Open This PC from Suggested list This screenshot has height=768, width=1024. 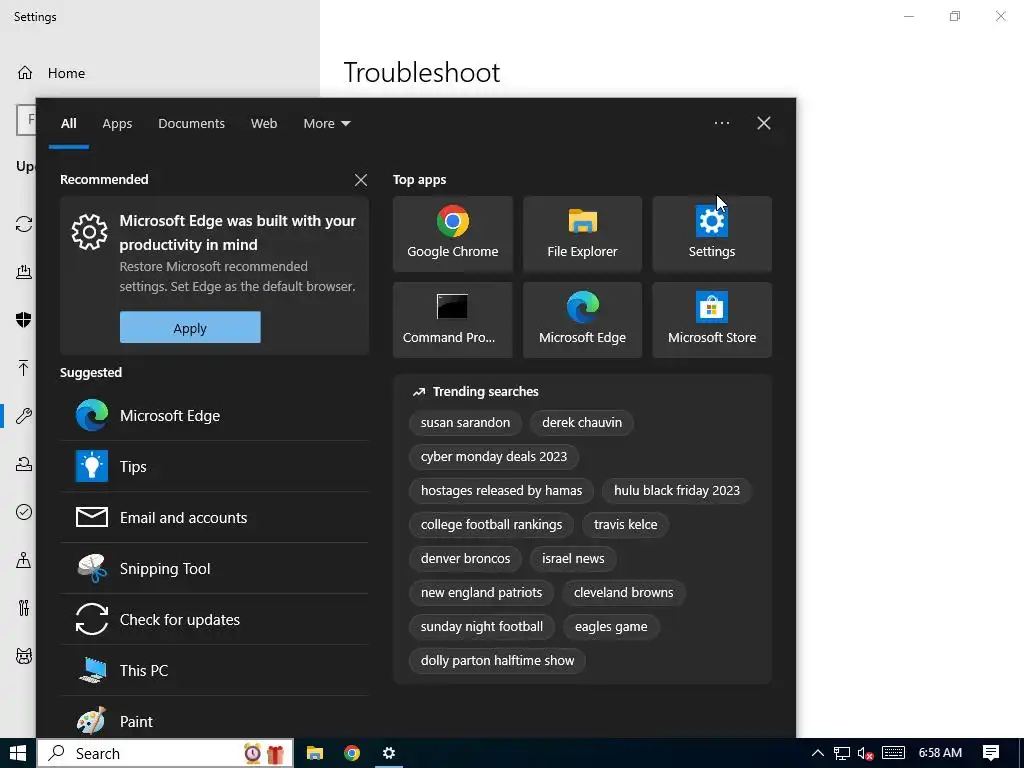click(214, 670)
